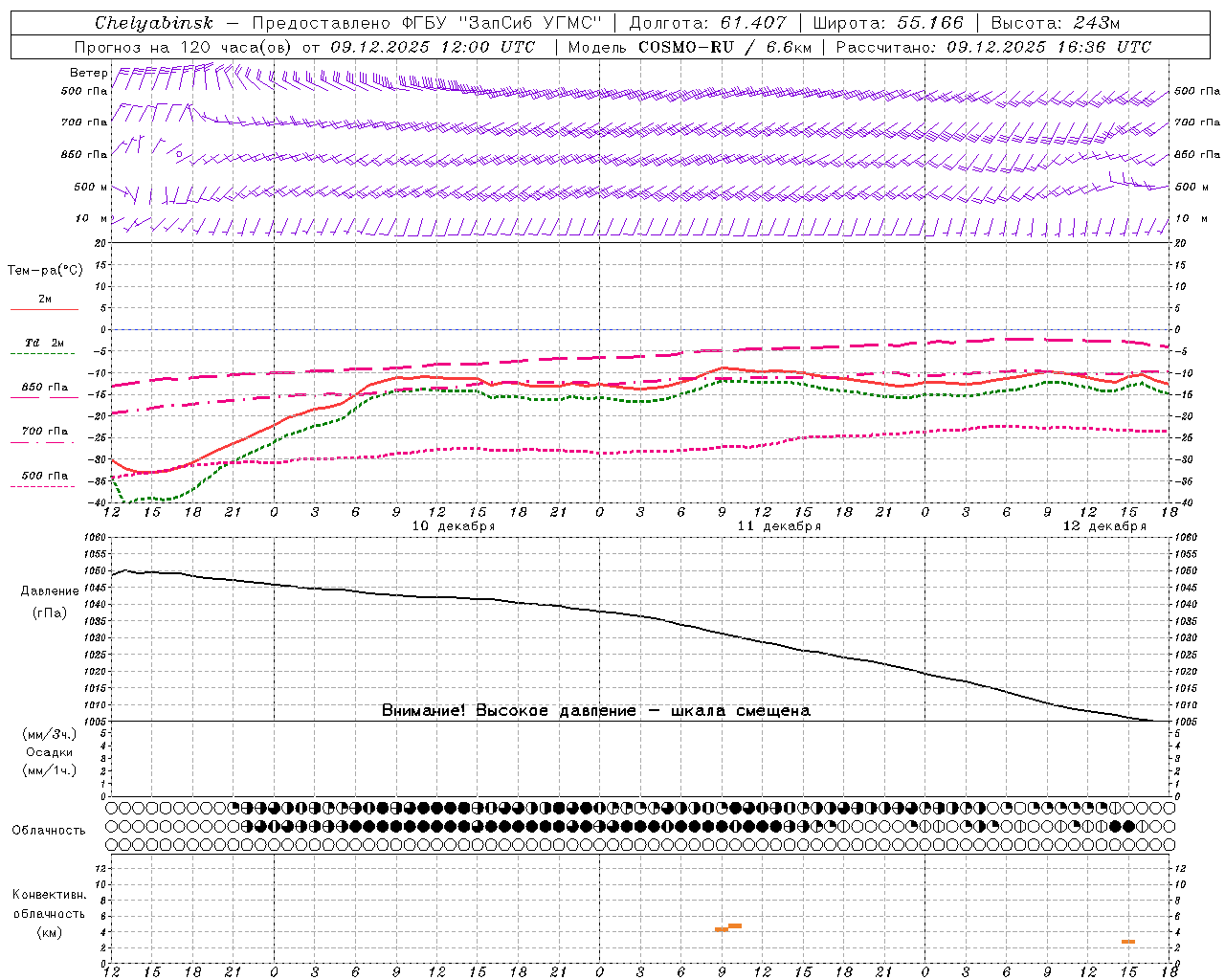Screen dimensions: 1225x980
Task: Click the 'Внимание! Высокое давление' warning text
Action: click(509, 711)
